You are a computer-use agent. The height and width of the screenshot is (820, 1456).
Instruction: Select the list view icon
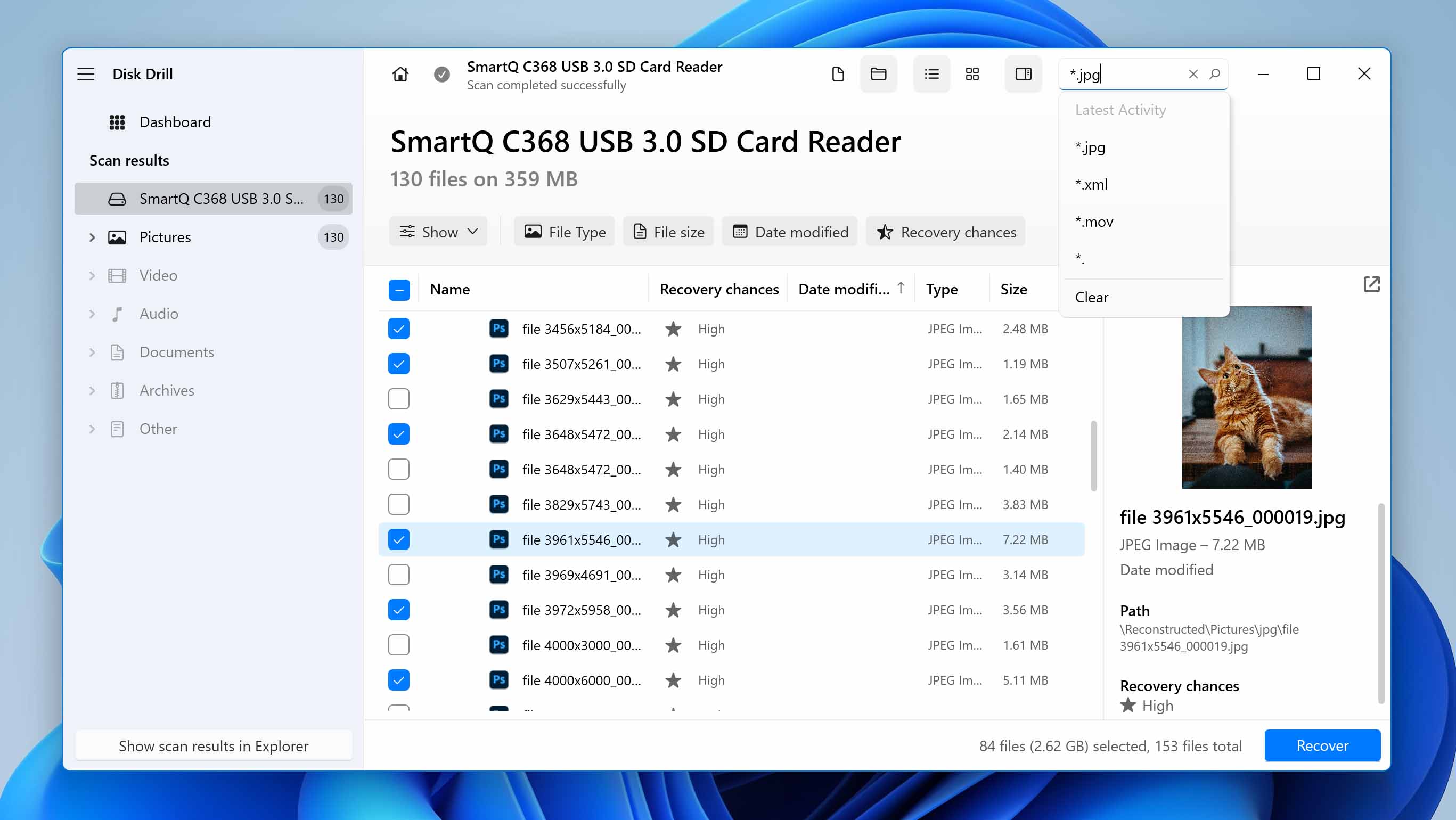pos(931,74)
